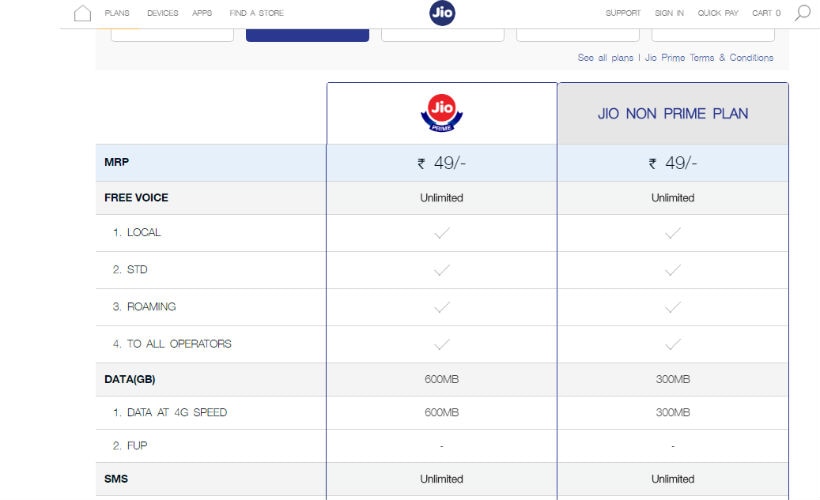Click the Jio logo in header
The height and width of the screenshot is (500, 820).
click(x=442, y=13)
